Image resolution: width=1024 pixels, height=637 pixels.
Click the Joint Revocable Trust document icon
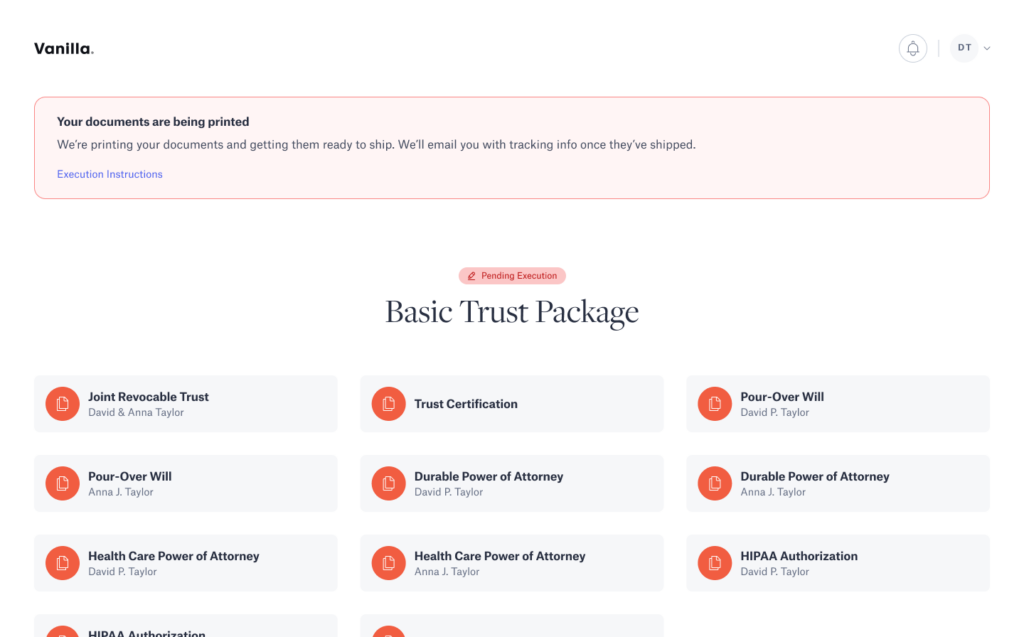pos(62,404)
